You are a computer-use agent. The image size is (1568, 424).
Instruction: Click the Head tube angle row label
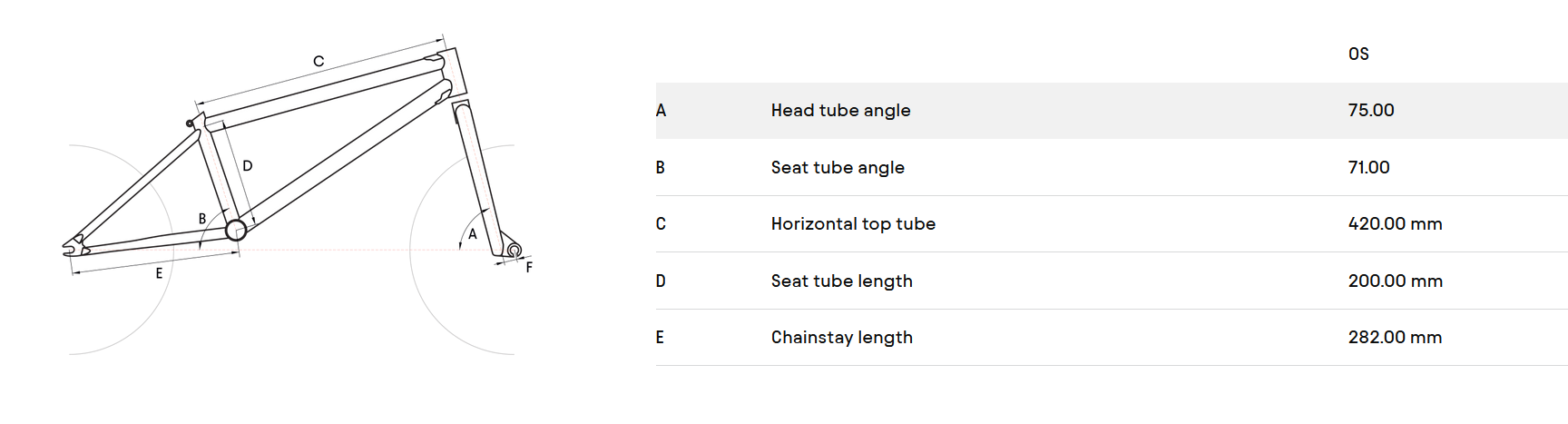[840, 111]
